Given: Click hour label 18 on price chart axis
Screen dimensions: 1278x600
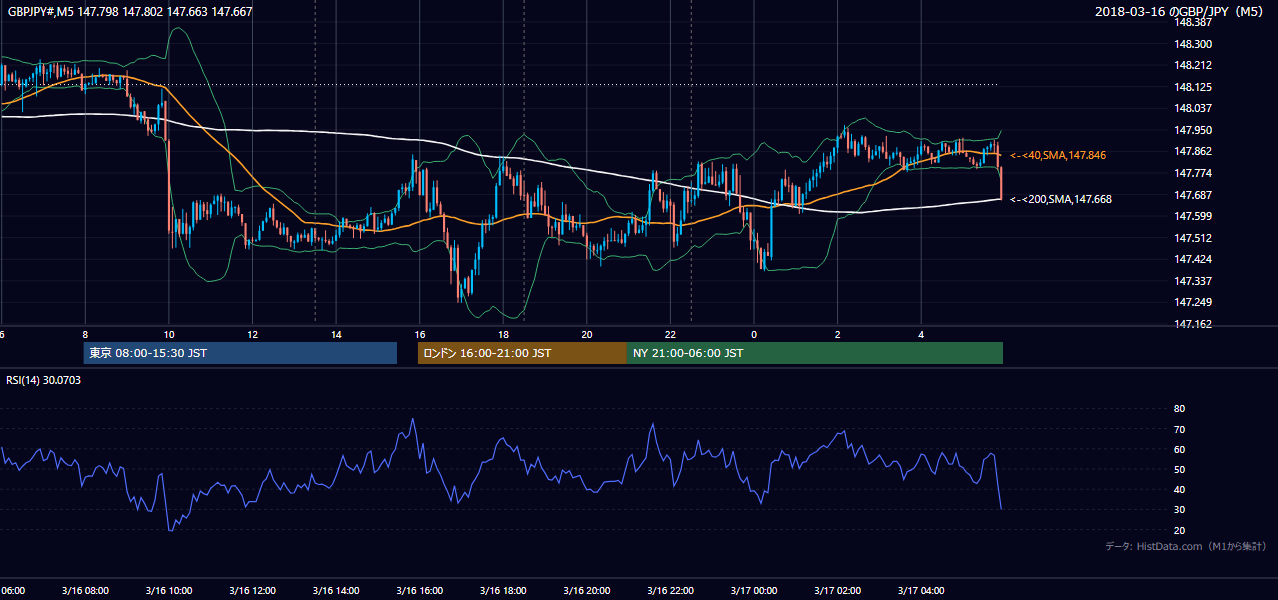Looking at the screenshot, I should pos(504,335).
